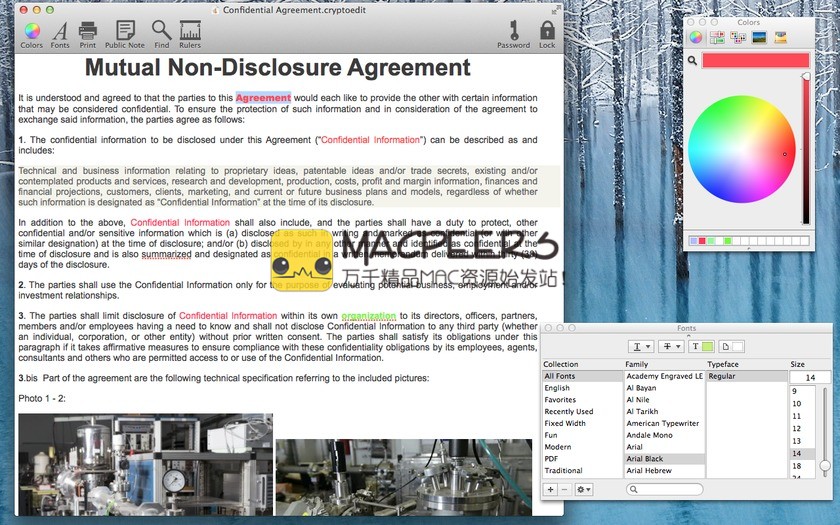Image resolution: width=840 pixels, height=525 pixels.
Task: Click the right lab equipment photo
Action: coord(404,477)
